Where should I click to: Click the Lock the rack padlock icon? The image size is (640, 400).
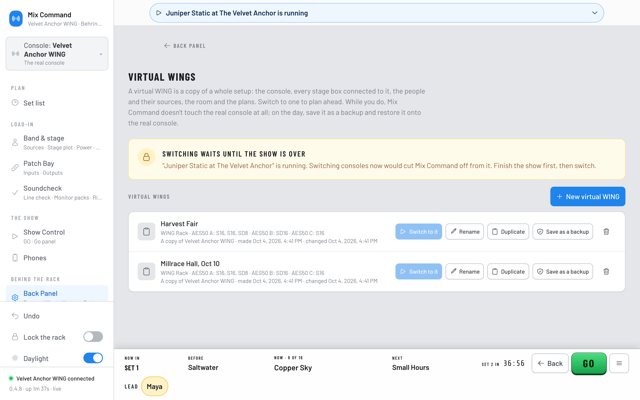15,337
